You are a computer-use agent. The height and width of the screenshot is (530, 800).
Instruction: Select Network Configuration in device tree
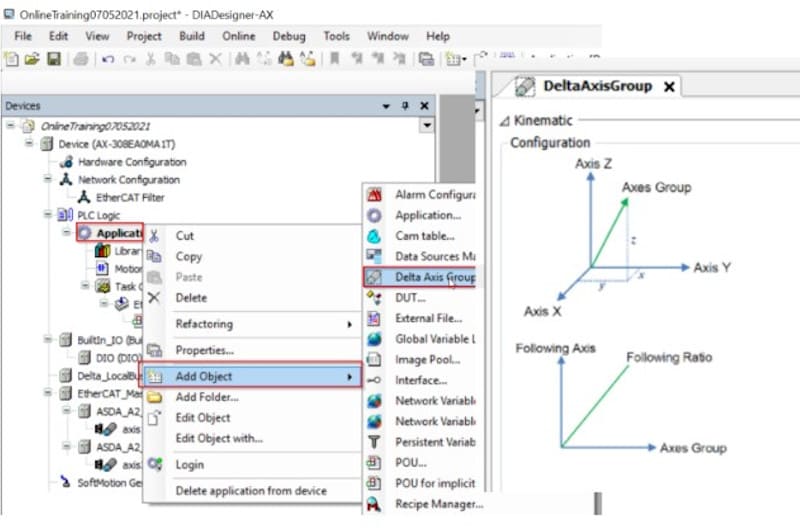(x=128, y=180)
